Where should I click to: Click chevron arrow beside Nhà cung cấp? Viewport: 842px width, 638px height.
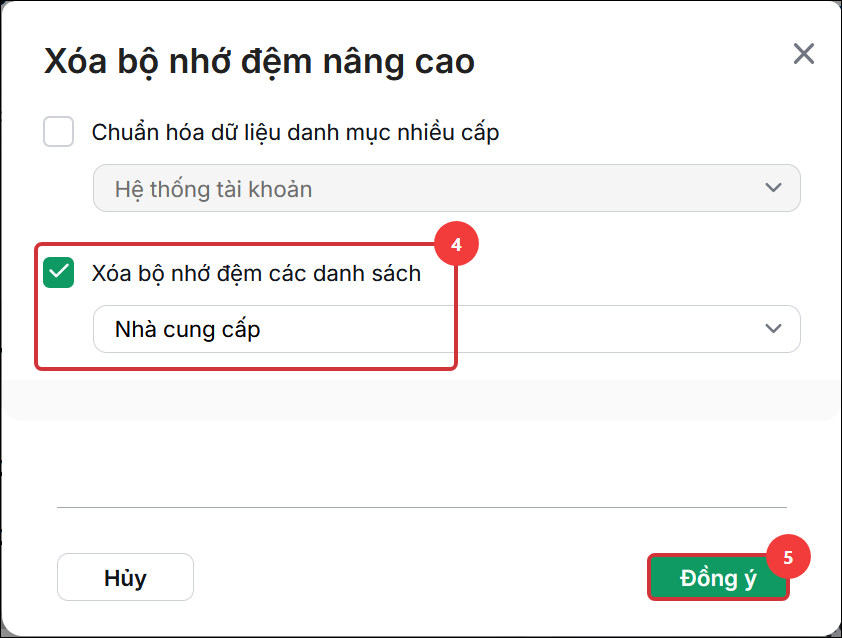click(x=773, y=329)
